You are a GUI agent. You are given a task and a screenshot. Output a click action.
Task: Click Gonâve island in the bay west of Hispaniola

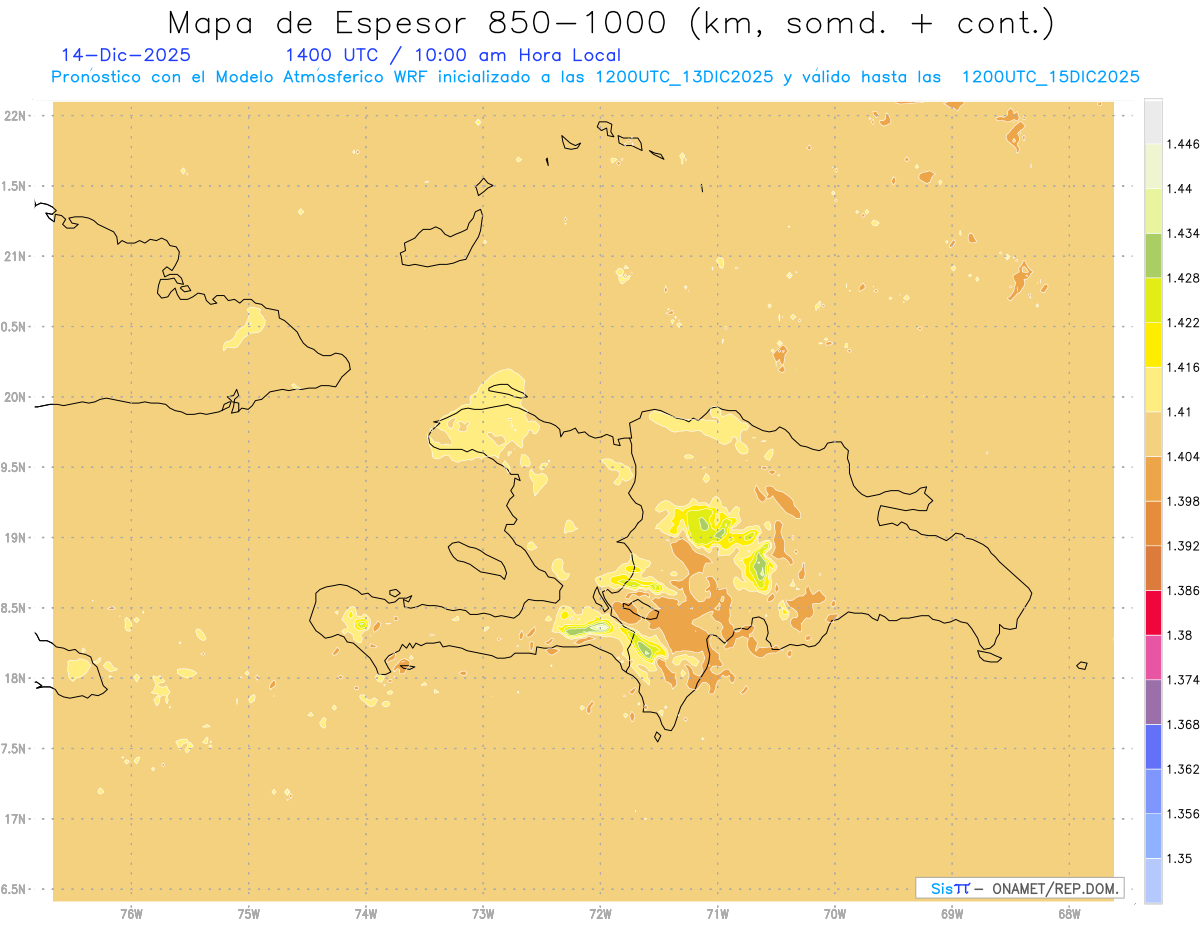(476, 558)
